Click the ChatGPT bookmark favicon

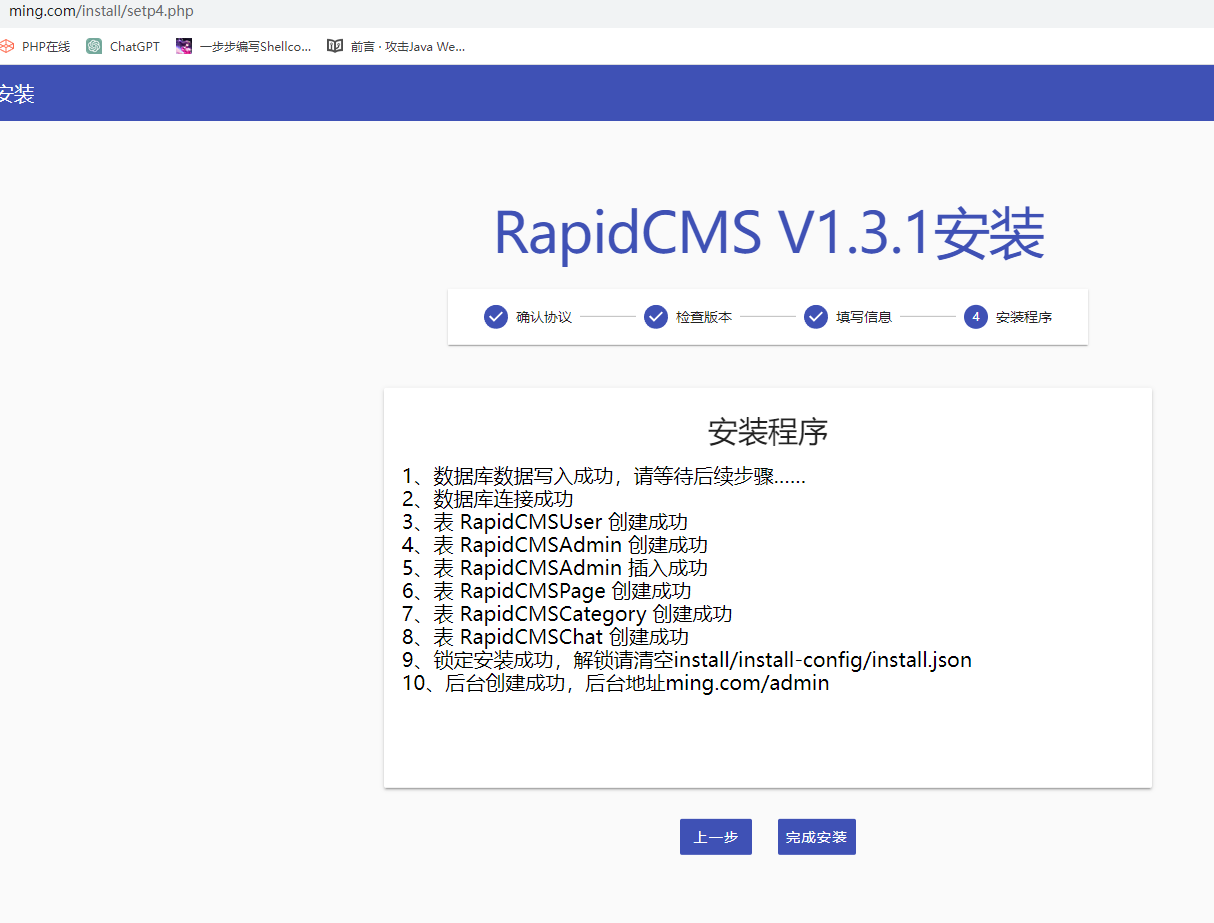[x=94, y=46]
